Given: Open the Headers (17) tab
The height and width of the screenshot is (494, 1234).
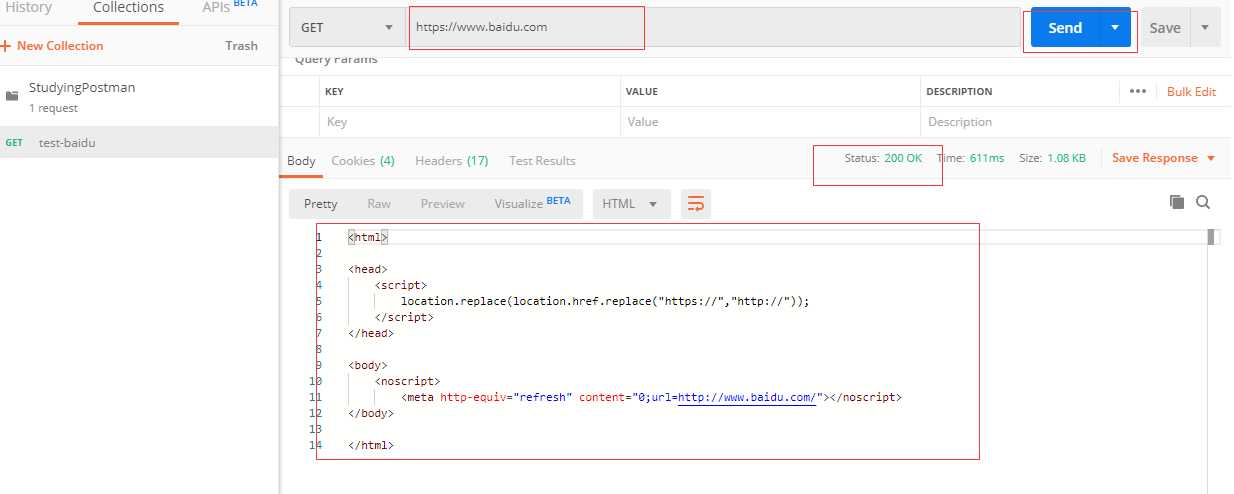Looking at the screenshot, I should (x=451, y=160).
